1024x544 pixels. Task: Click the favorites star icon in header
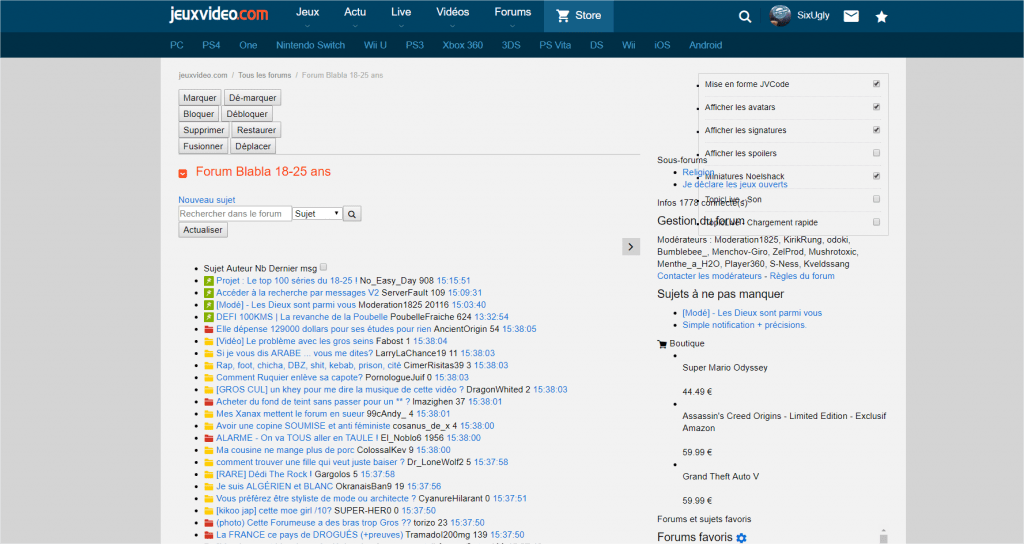[x=881, y=16]
